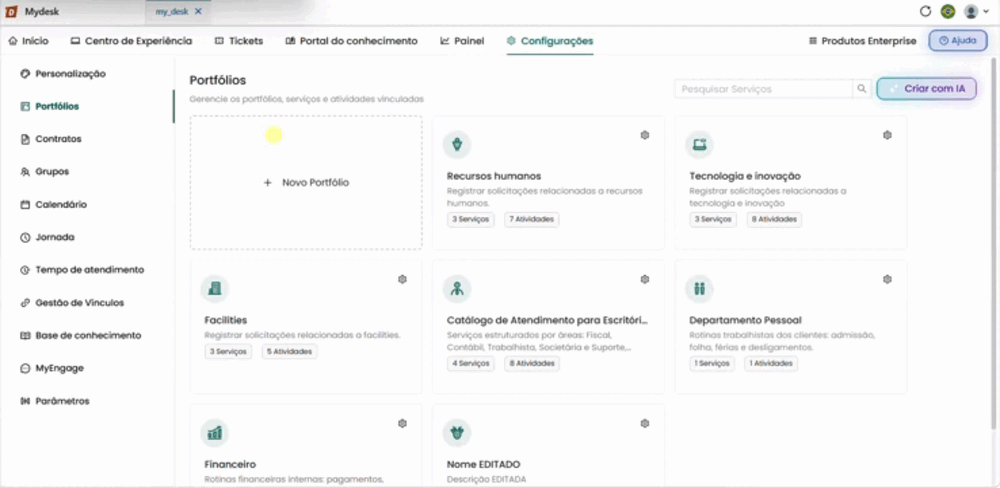Click the Novo Portfólio card

click(306, 182)
